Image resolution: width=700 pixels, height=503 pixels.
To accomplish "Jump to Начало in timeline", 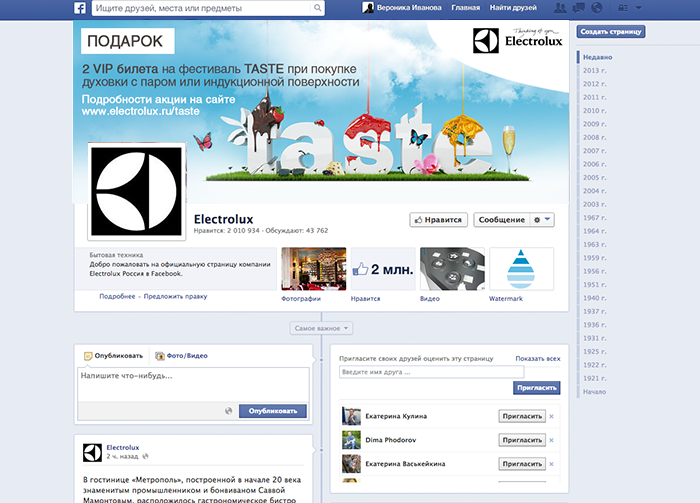I will [594, 392].
